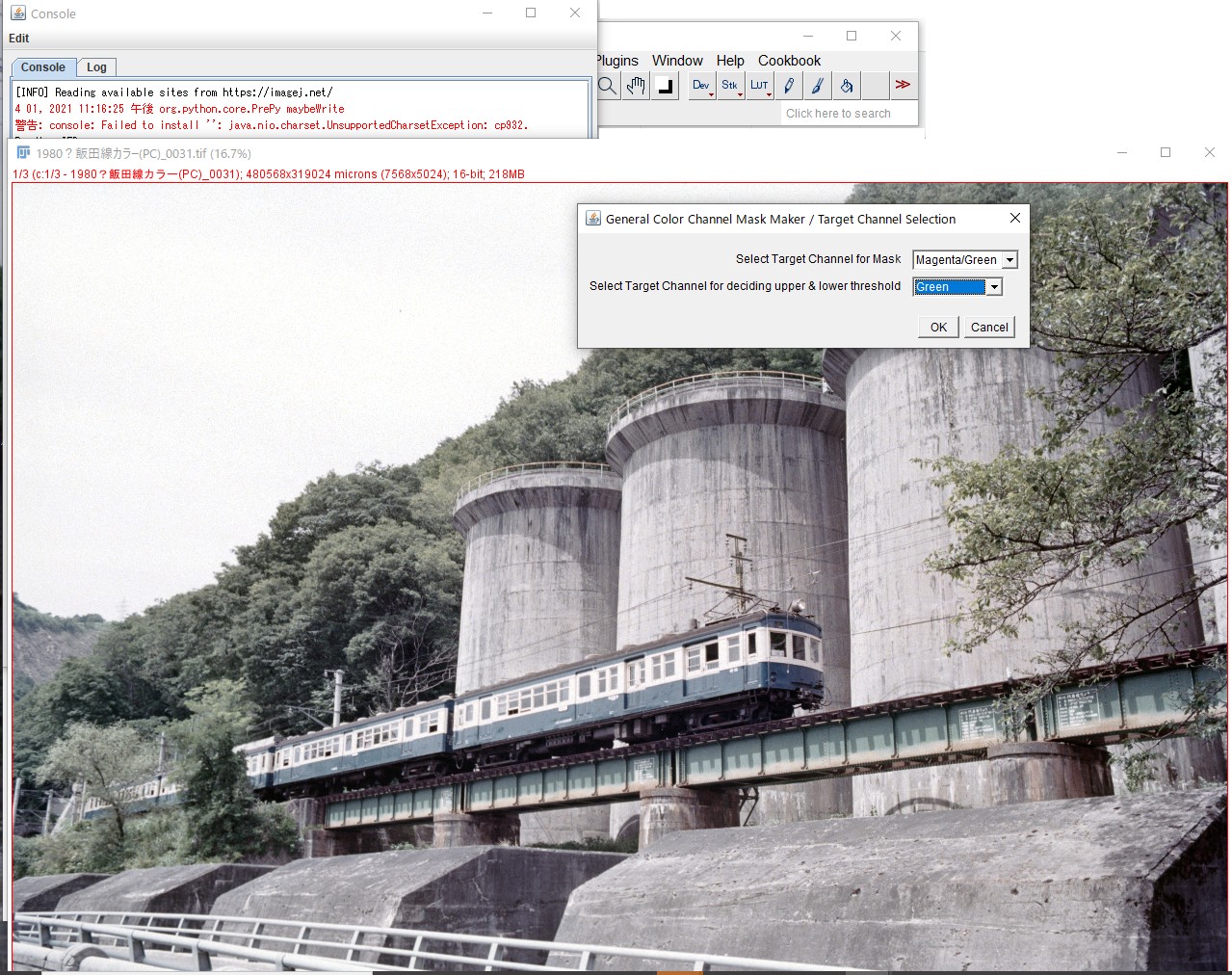Click the Java icon of the dialog title
Viewport: 1232px width, 975px height.
(x=593, y=219)
